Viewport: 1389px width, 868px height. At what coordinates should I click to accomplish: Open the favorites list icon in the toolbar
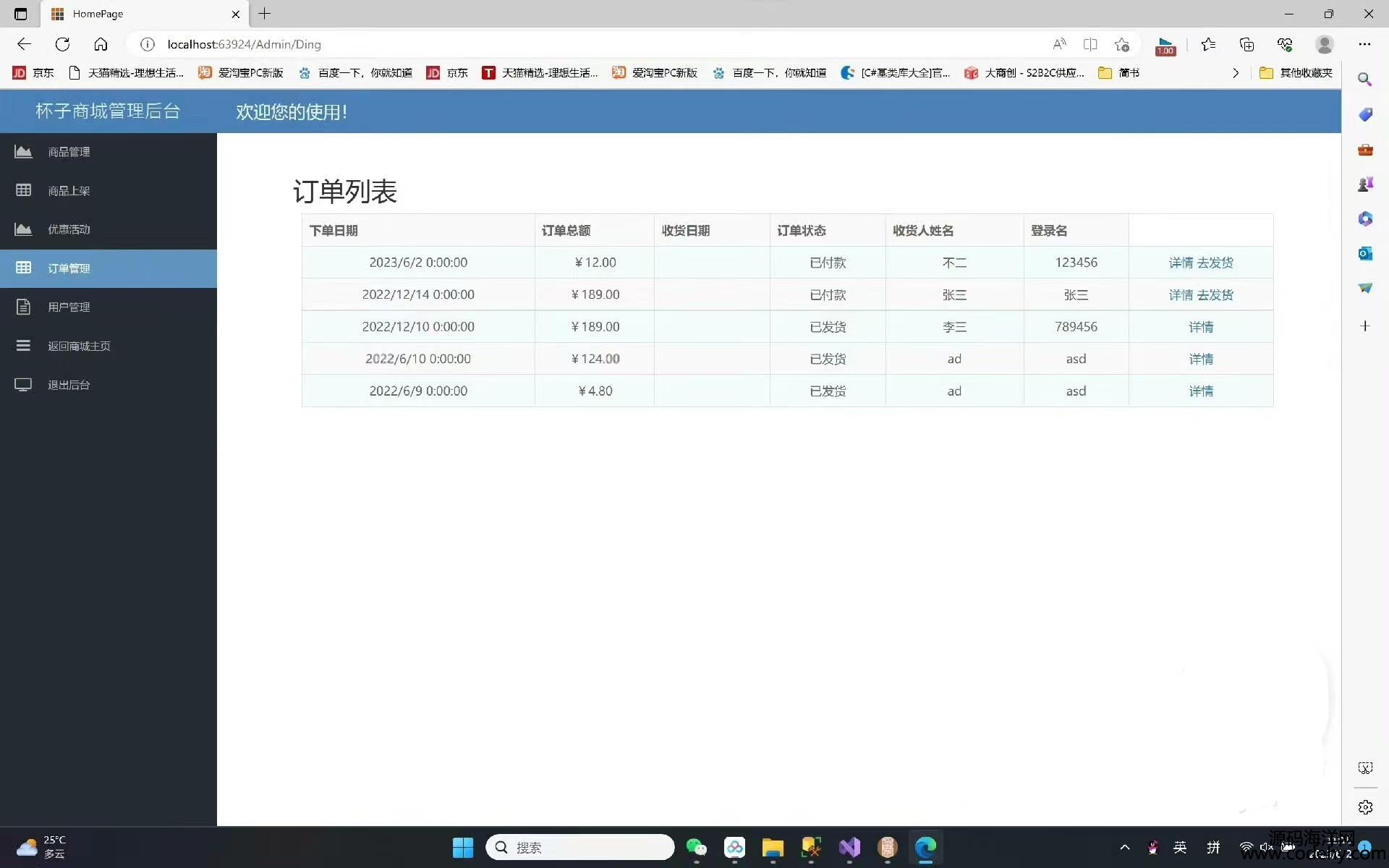click(x=1208, y=44)
